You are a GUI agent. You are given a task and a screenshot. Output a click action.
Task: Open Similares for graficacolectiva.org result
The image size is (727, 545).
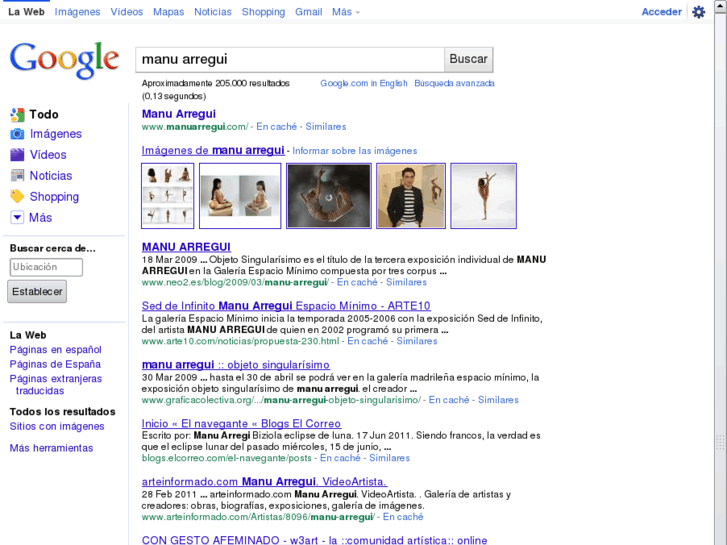tap(498, 400)
